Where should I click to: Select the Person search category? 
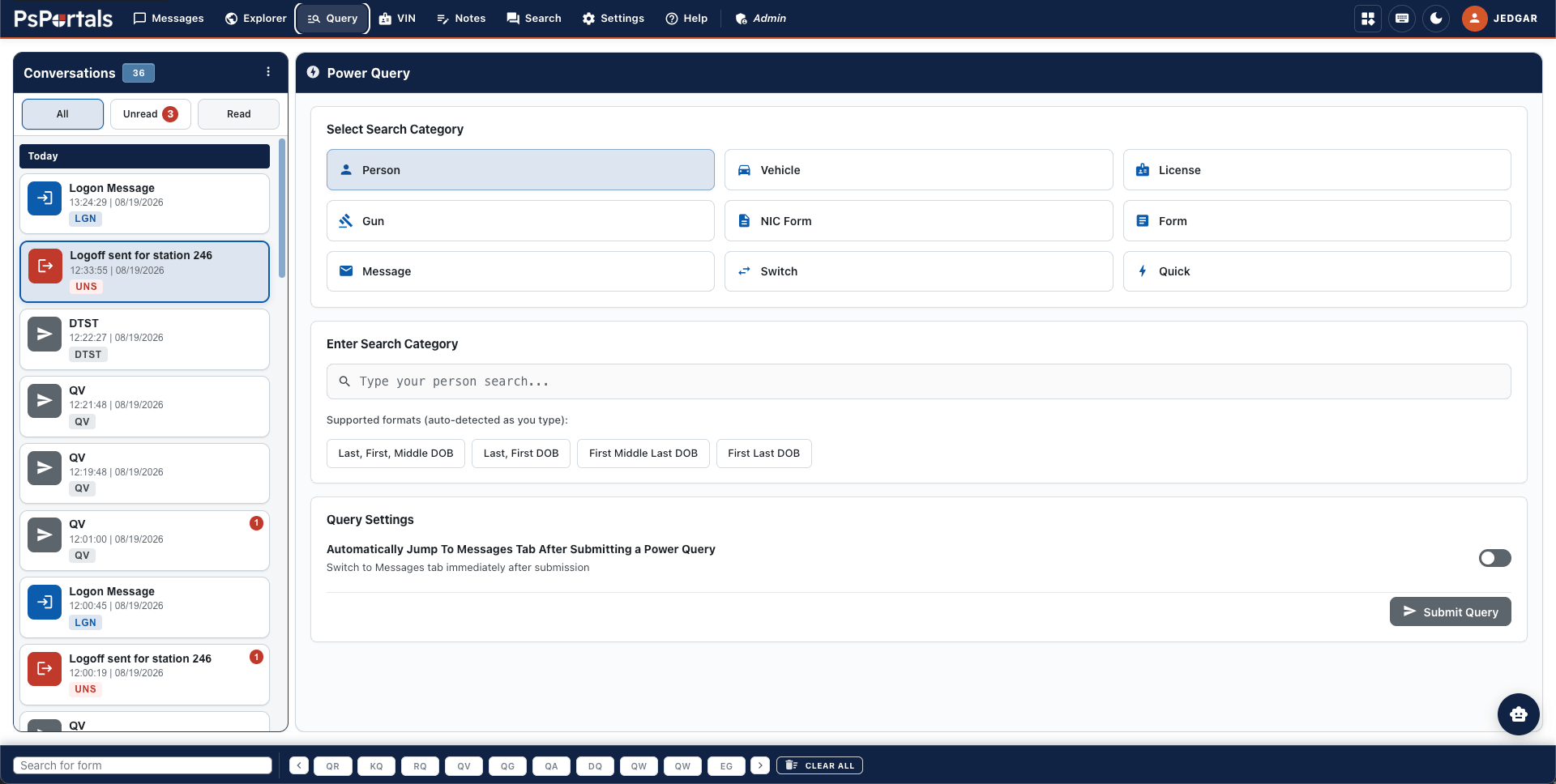click(x=520, y=170)
